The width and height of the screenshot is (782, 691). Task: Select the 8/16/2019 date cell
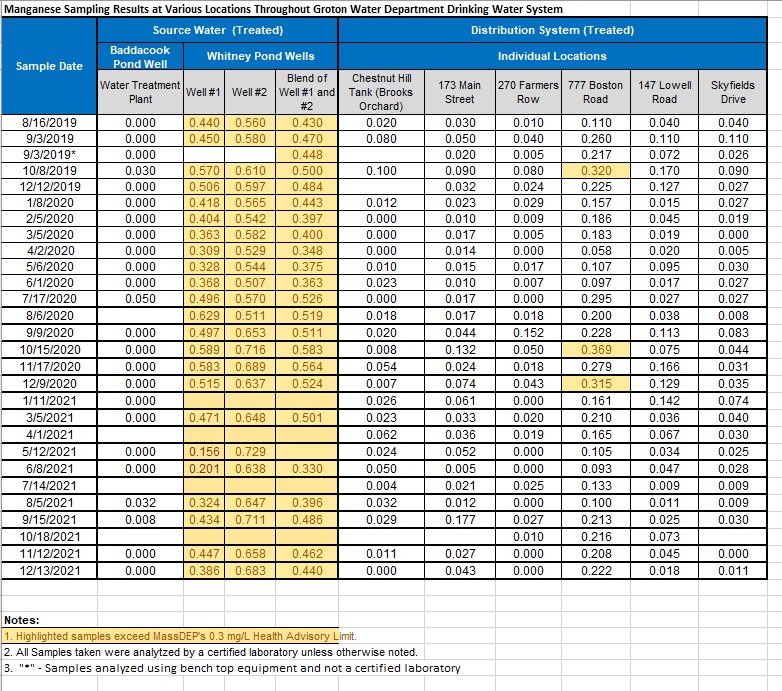point(49,123)
